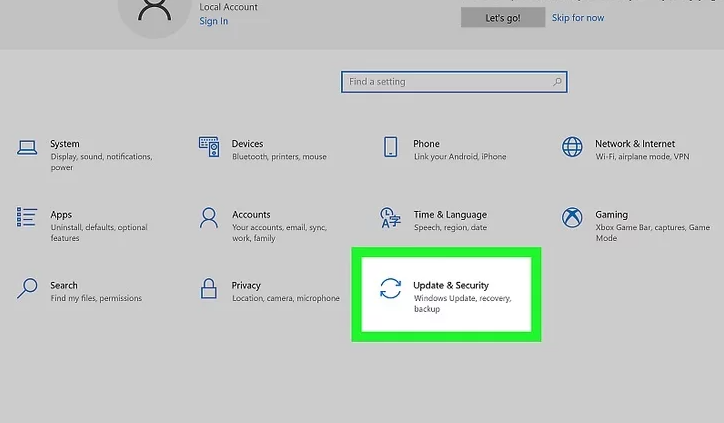Open the Privacy category title

click(x=246, y=285)
